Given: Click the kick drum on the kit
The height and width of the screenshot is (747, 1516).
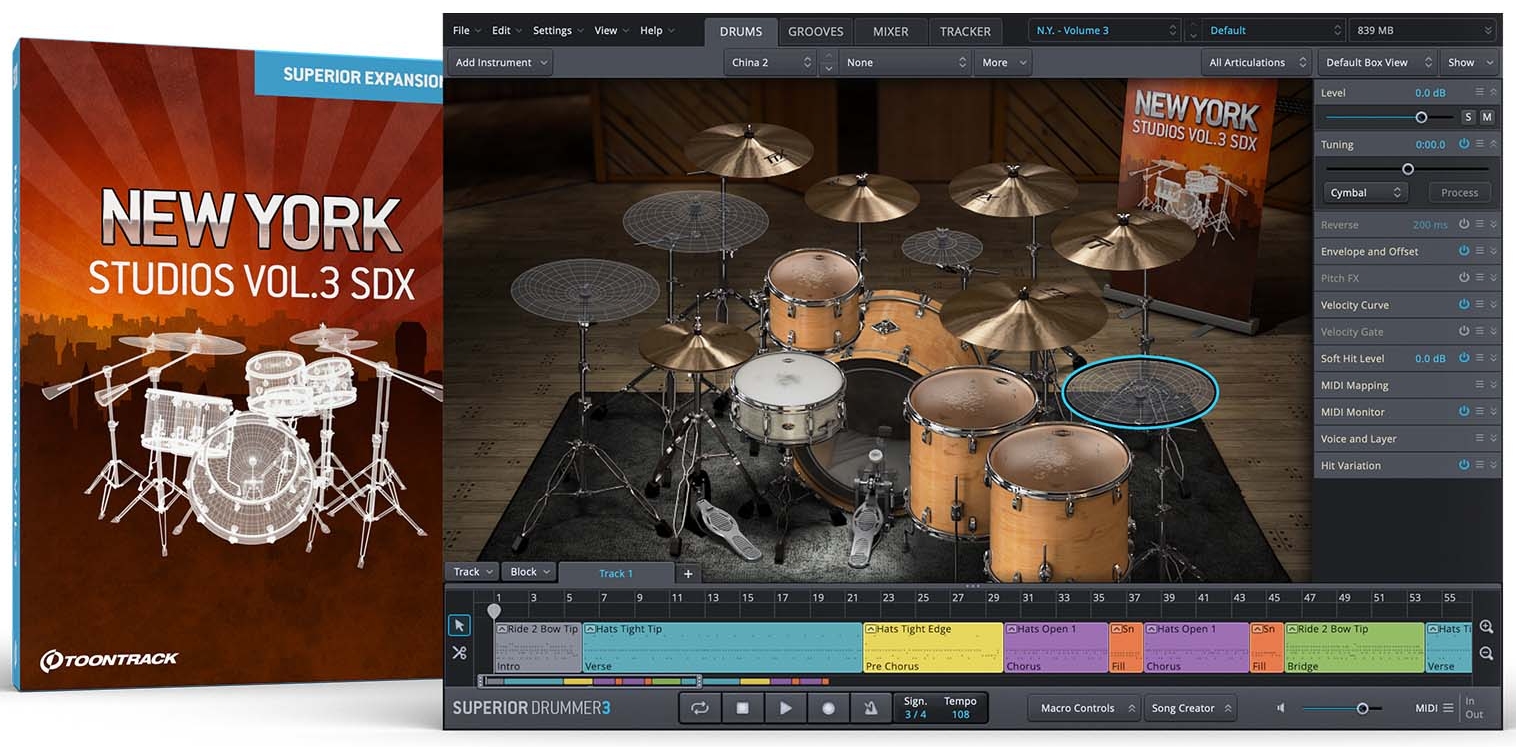Looking at the screenshot, I should [x=858, y=440].
